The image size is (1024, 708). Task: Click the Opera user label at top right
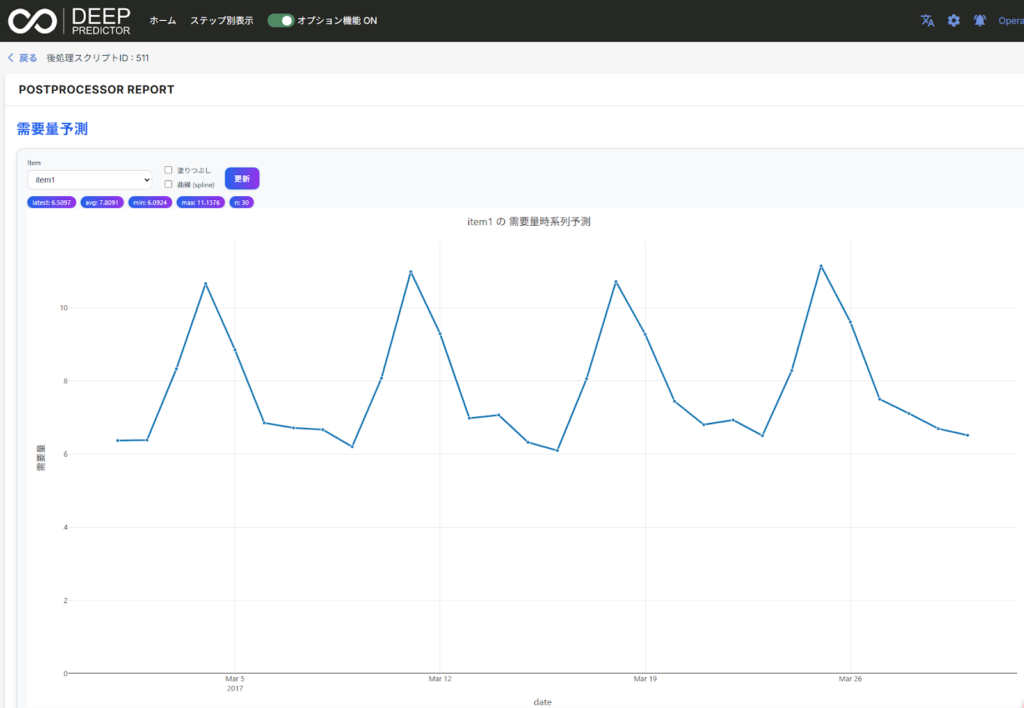[x=1010, y=21]
